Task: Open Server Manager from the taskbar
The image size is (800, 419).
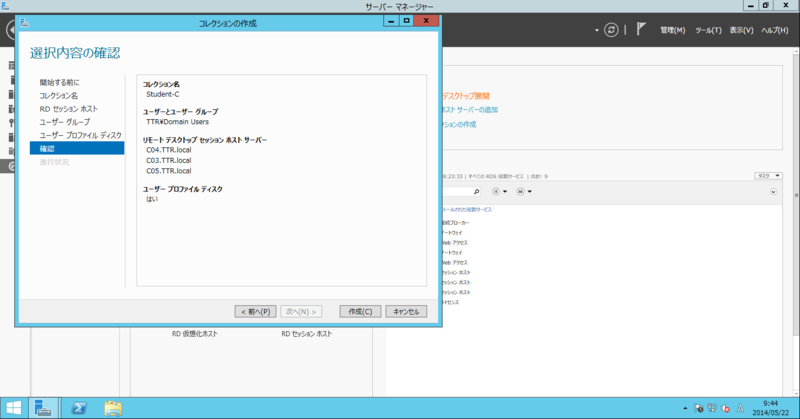Action: 43,408
